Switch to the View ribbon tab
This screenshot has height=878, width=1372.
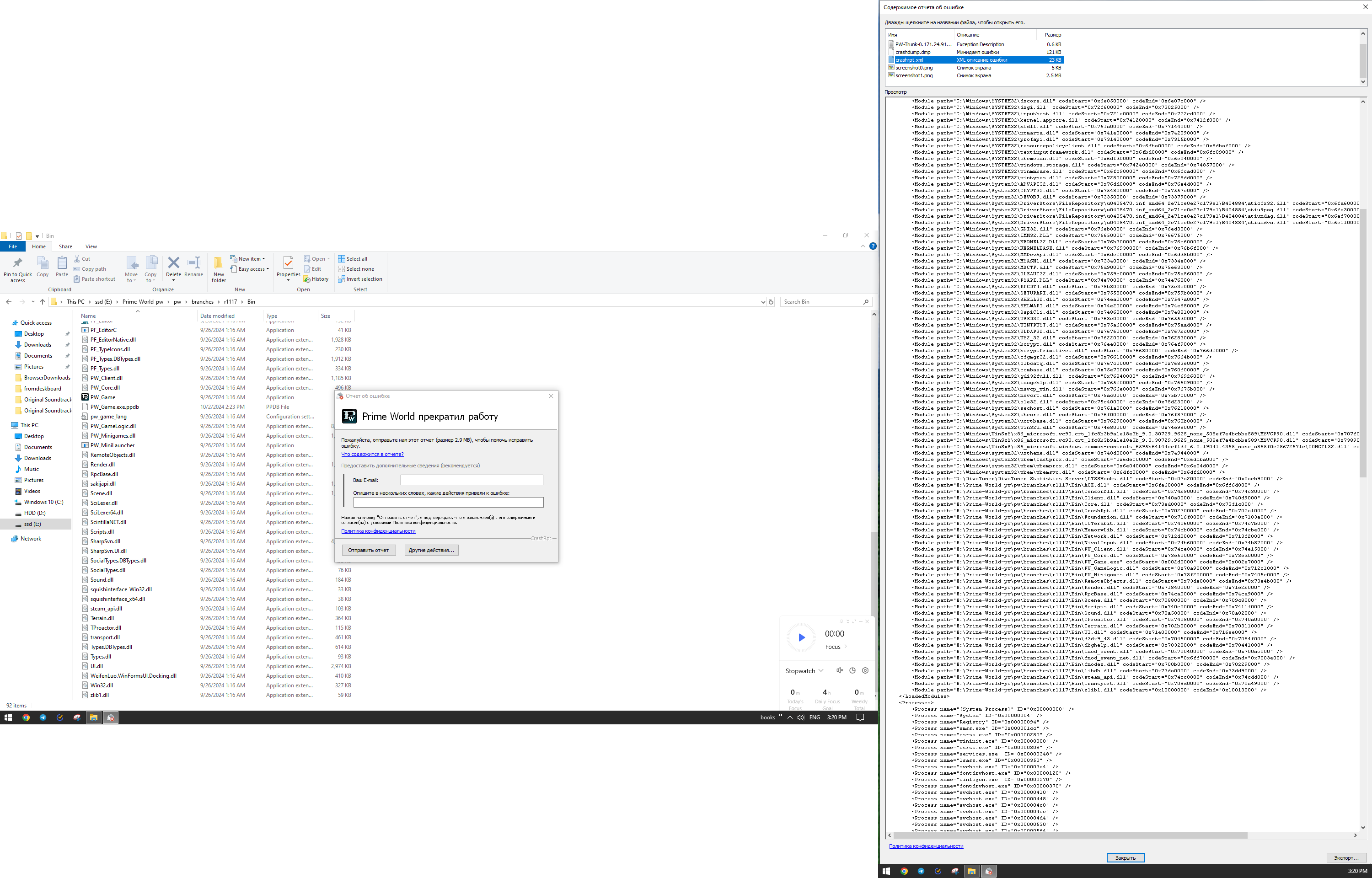(x=91, y=246)
